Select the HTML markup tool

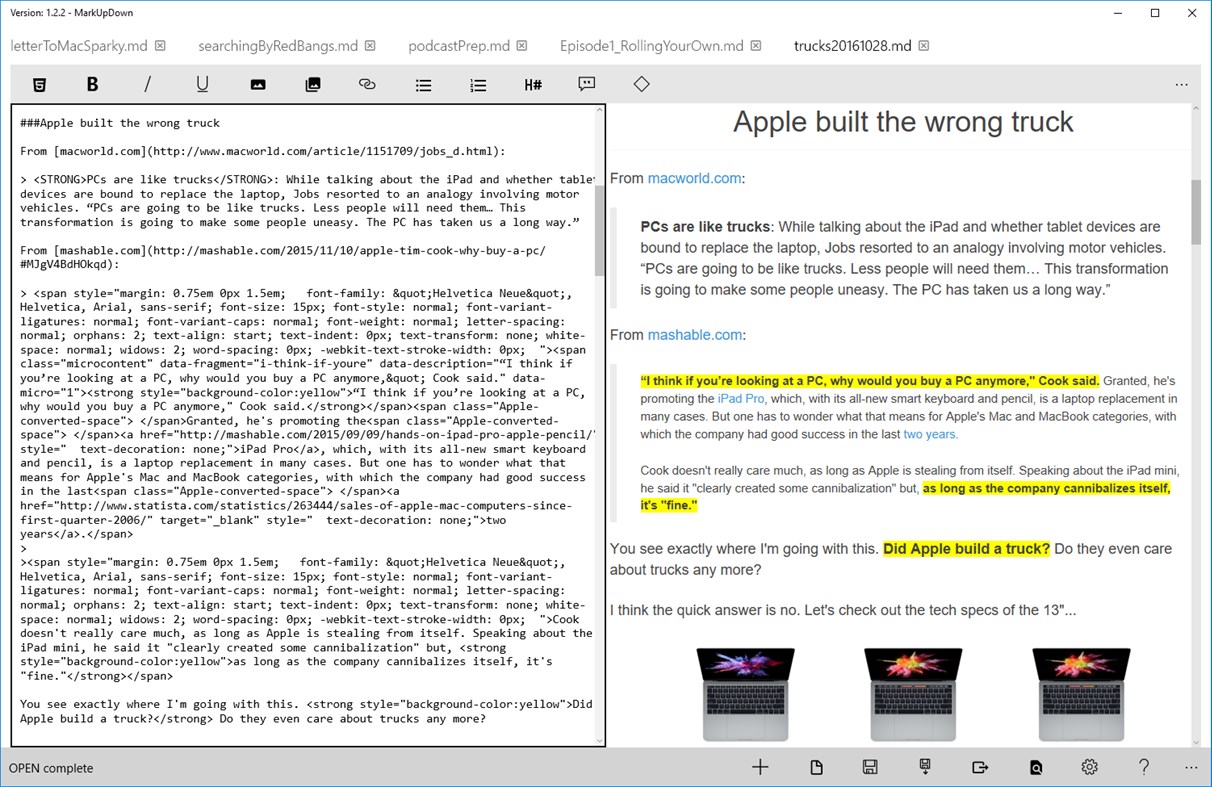[x=39, y=84]
